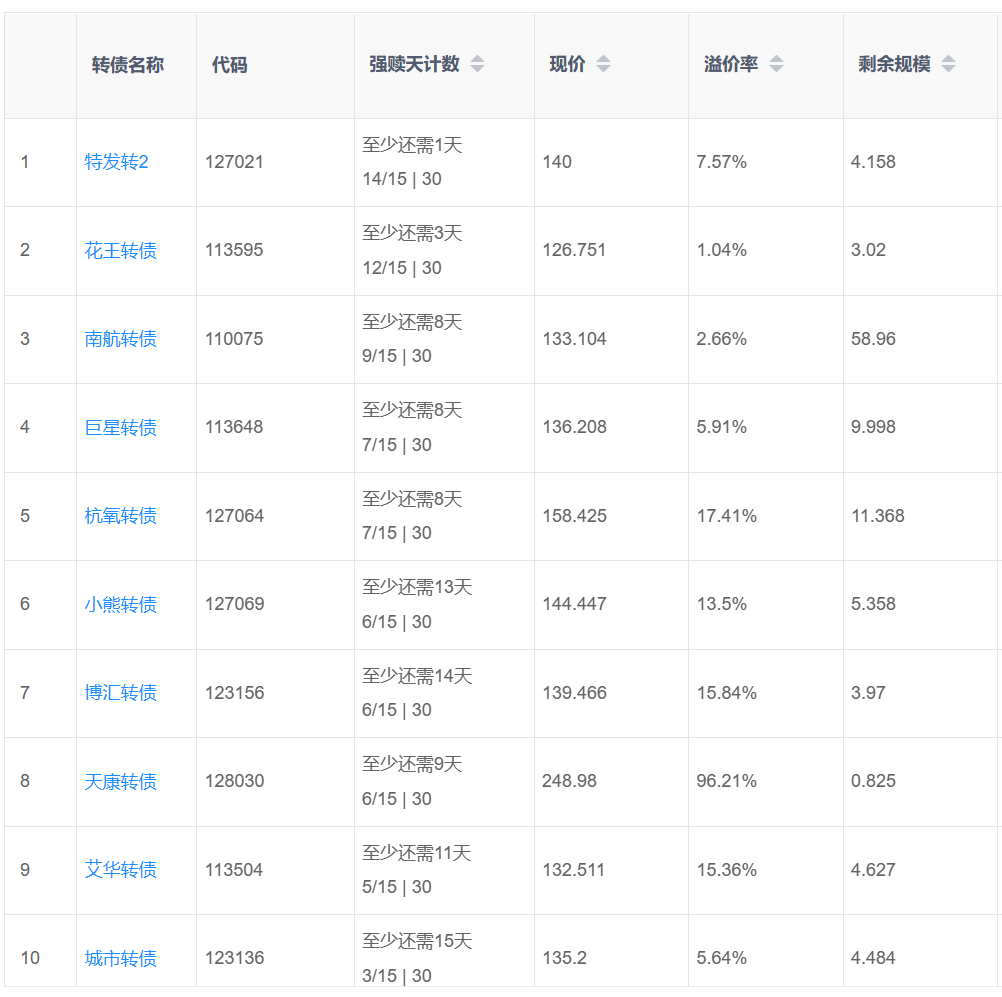This screenshot has width=1002, height=997.
Task: Select the 巨星转债 link
Action: click(x=120, y=428)
